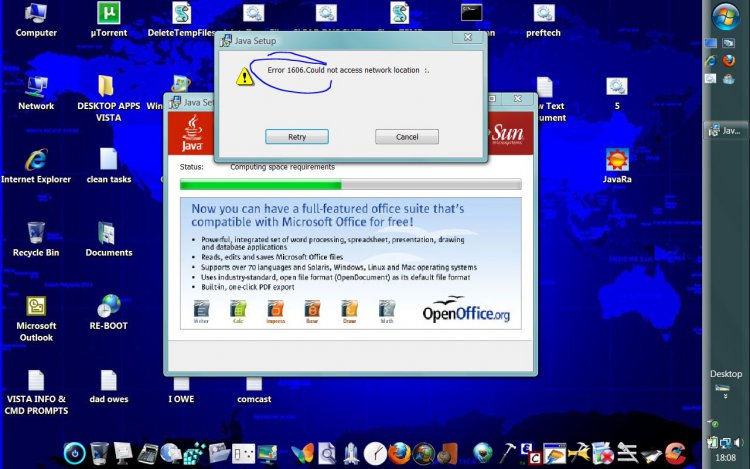The image size is (750, 469).
Task: Click Cancel in the Java Setup error dialog
Action: (407, 137)
